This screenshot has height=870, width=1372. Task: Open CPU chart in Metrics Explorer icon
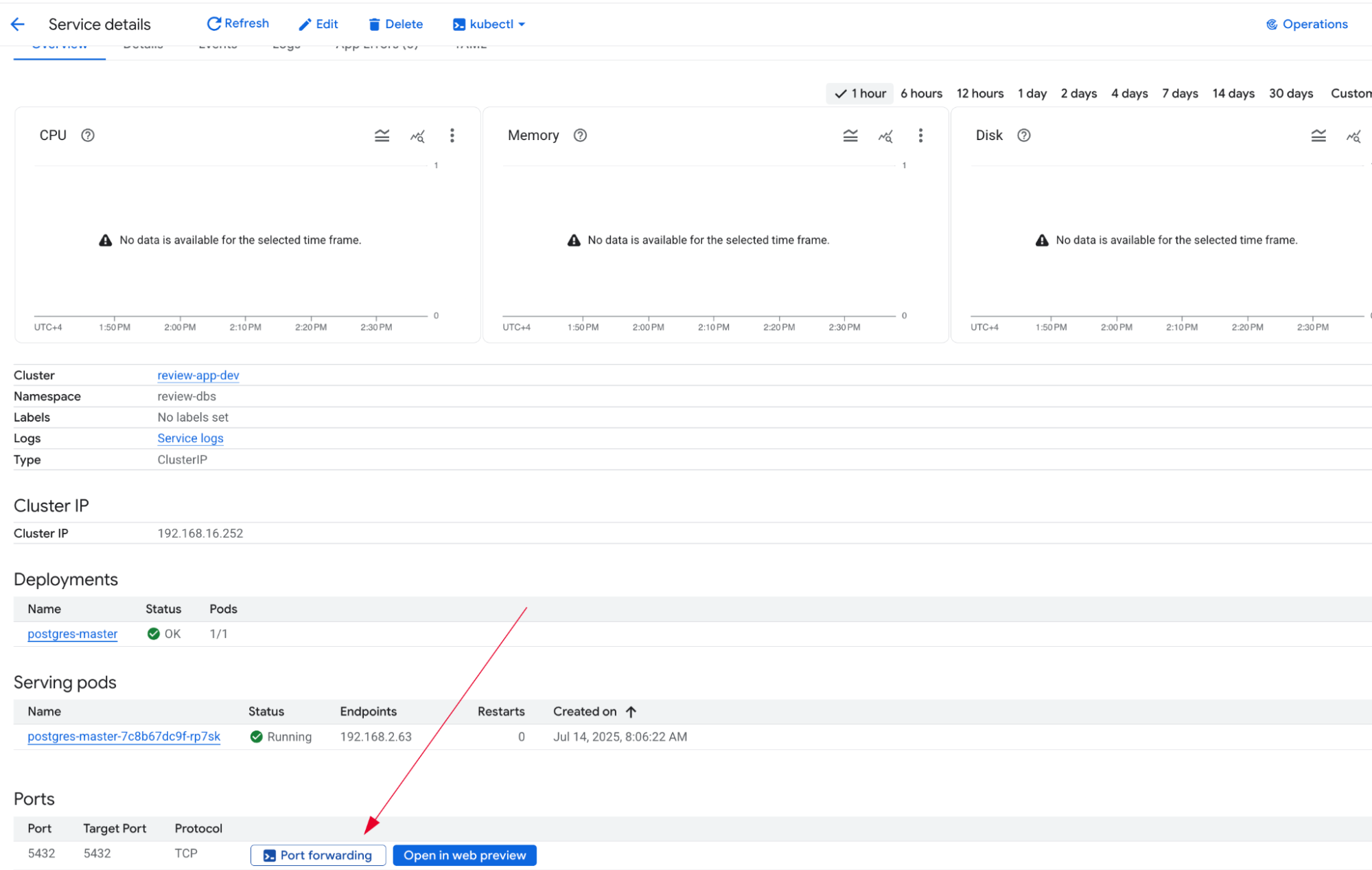[x=417, y=136]
